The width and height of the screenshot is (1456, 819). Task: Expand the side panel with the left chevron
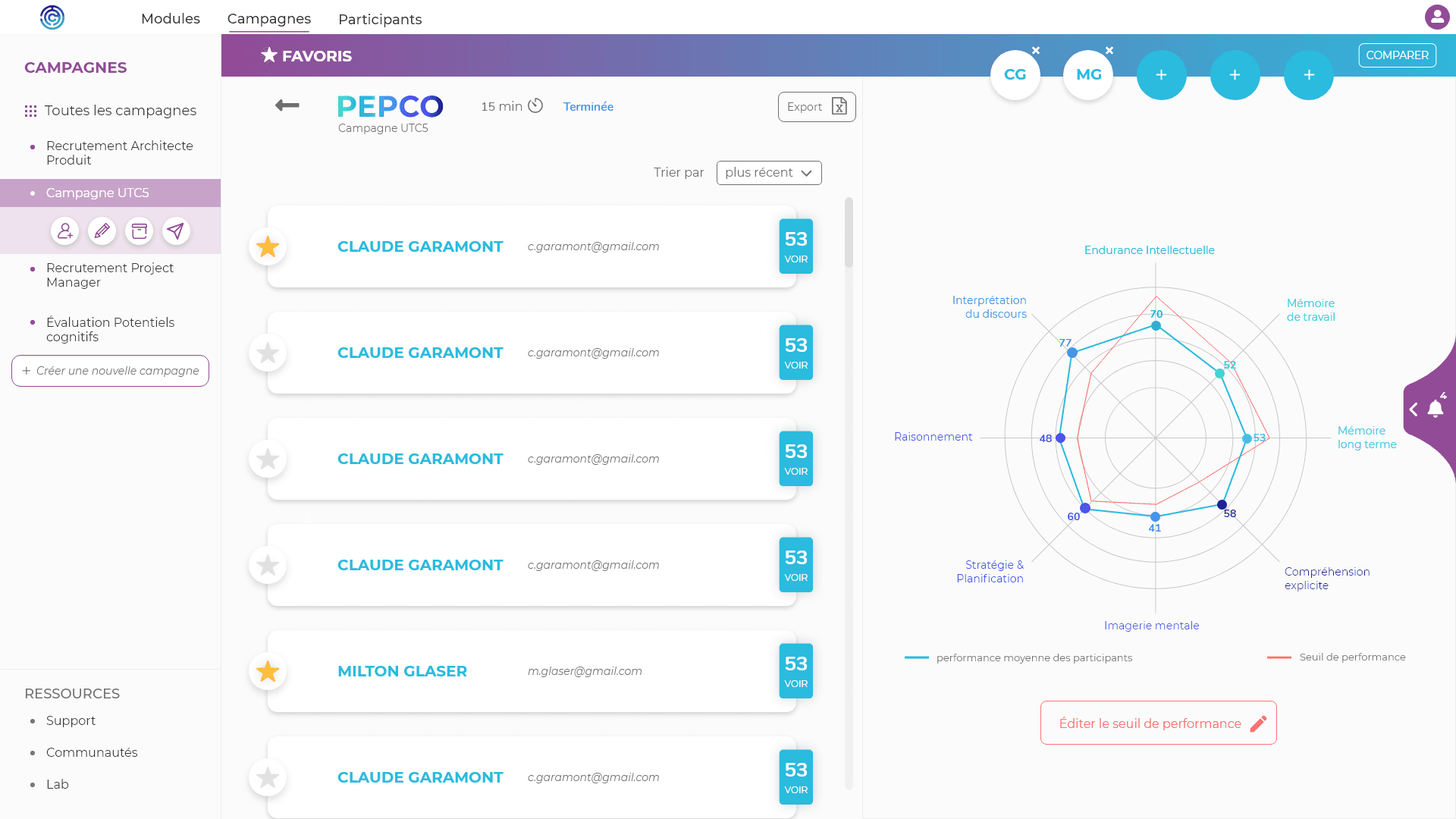[1414, 409]
